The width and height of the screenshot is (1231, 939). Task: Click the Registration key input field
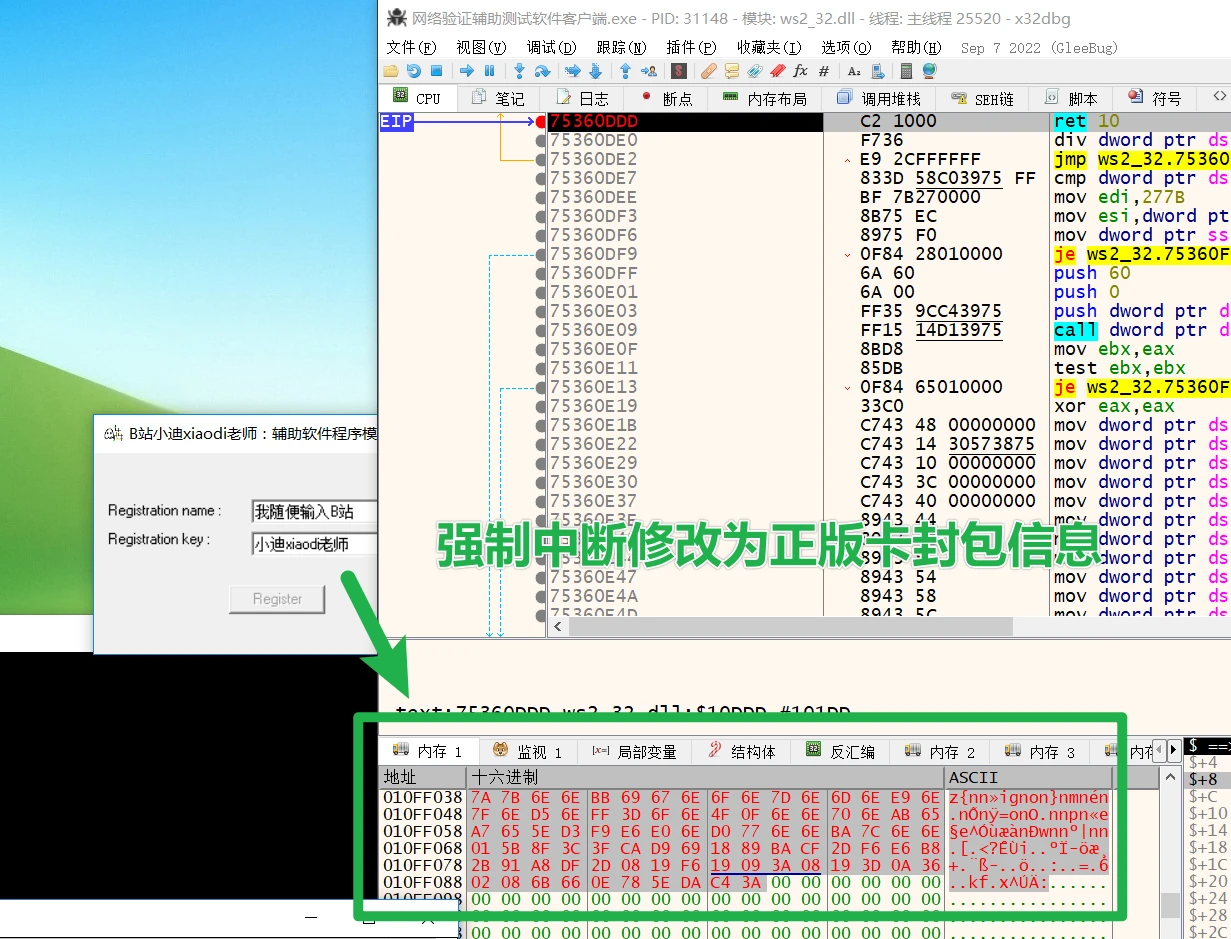(314, 544)
